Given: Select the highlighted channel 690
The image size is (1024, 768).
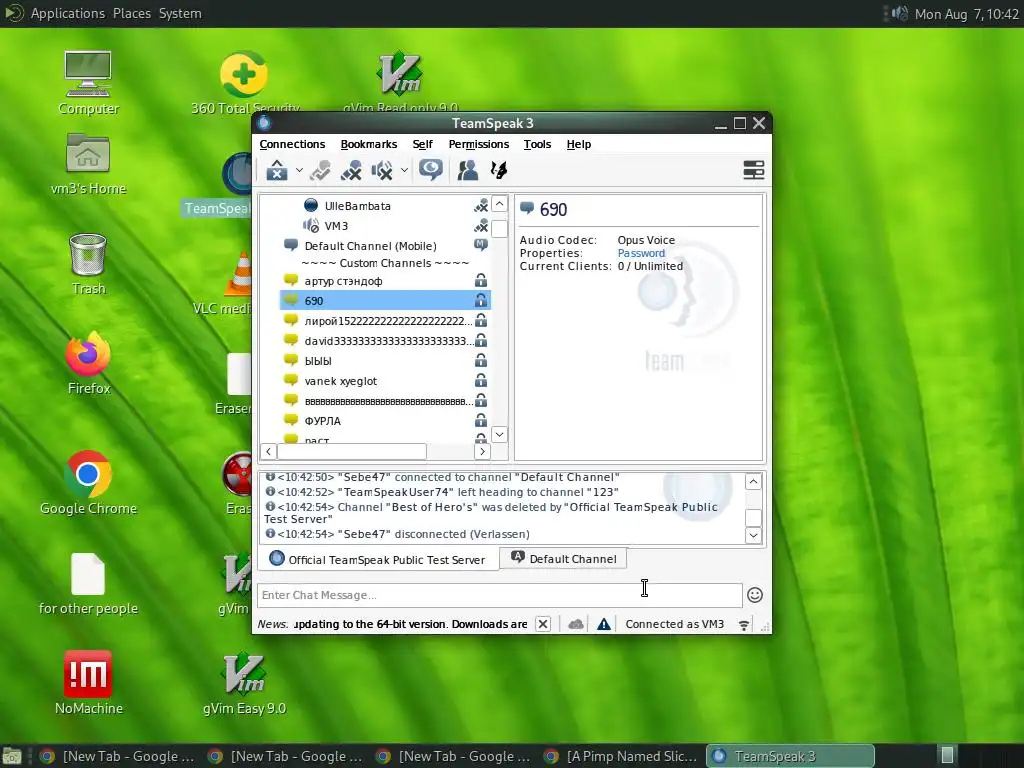Looking at the screenshot, I should click(385, 300).
